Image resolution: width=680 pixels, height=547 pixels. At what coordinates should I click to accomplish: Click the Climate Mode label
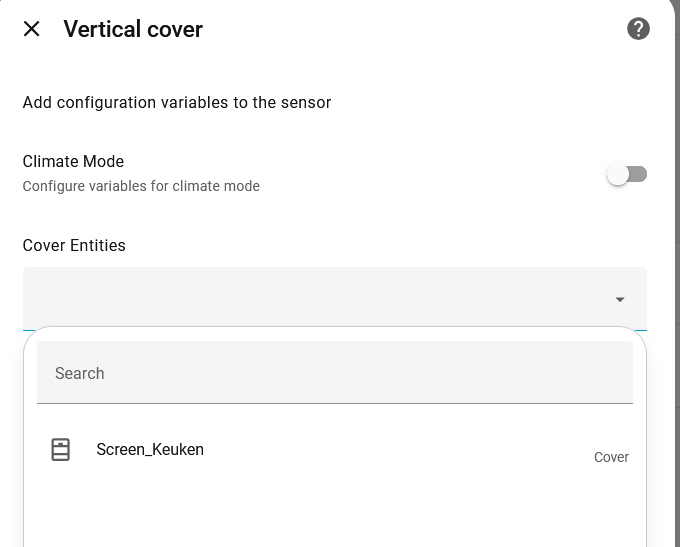click(x=73, y=161)
